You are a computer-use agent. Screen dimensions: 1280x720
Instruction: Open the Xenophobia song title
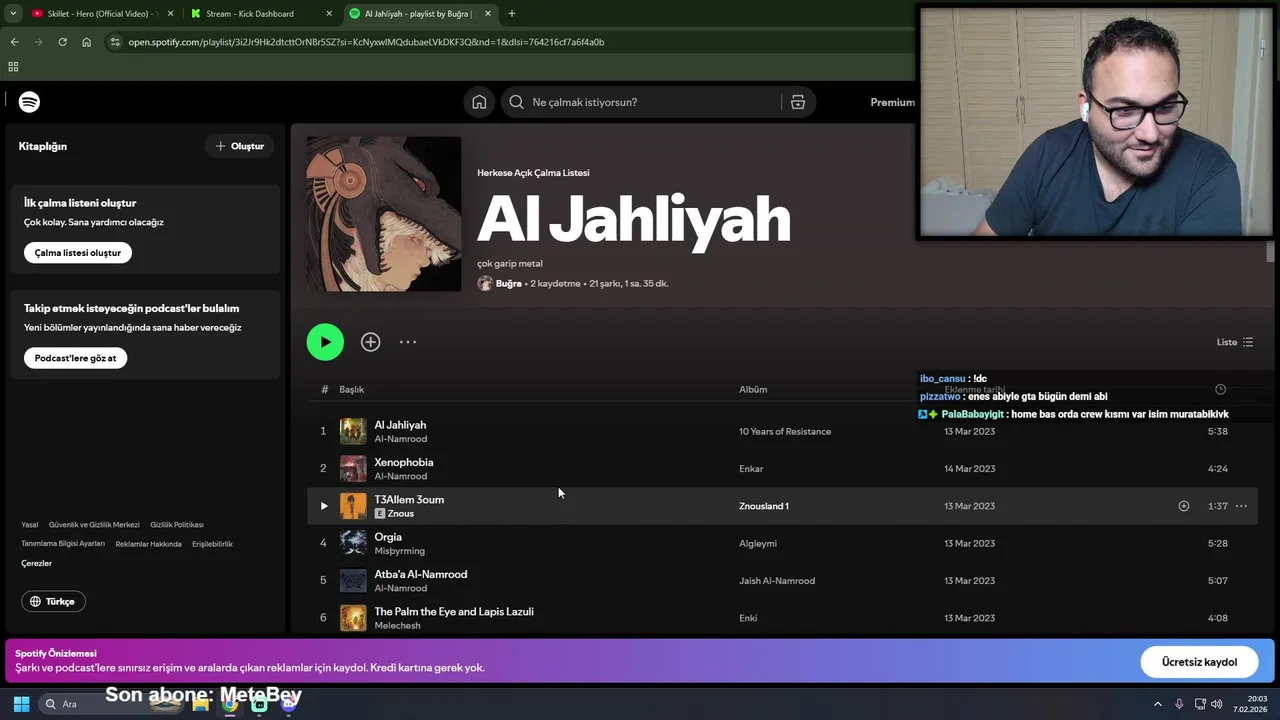point(404,462)
